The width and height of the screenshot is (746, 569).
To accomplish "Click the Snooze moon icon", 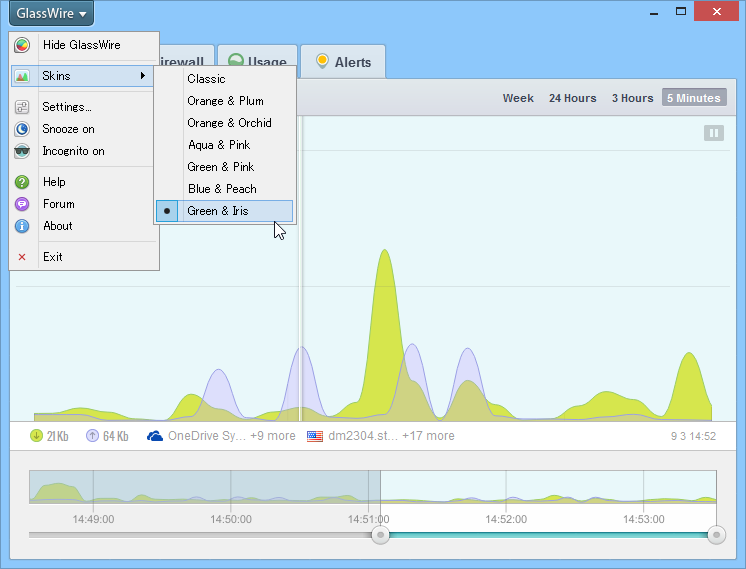I will coord(22,129).
